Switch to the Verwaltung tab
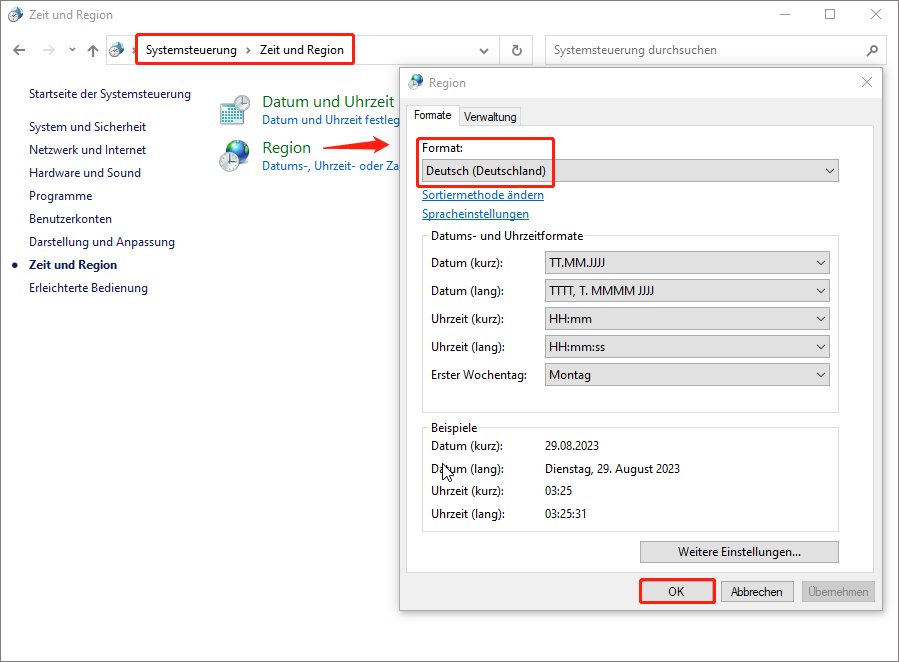The image size is (899, 662). coord(490,117)
